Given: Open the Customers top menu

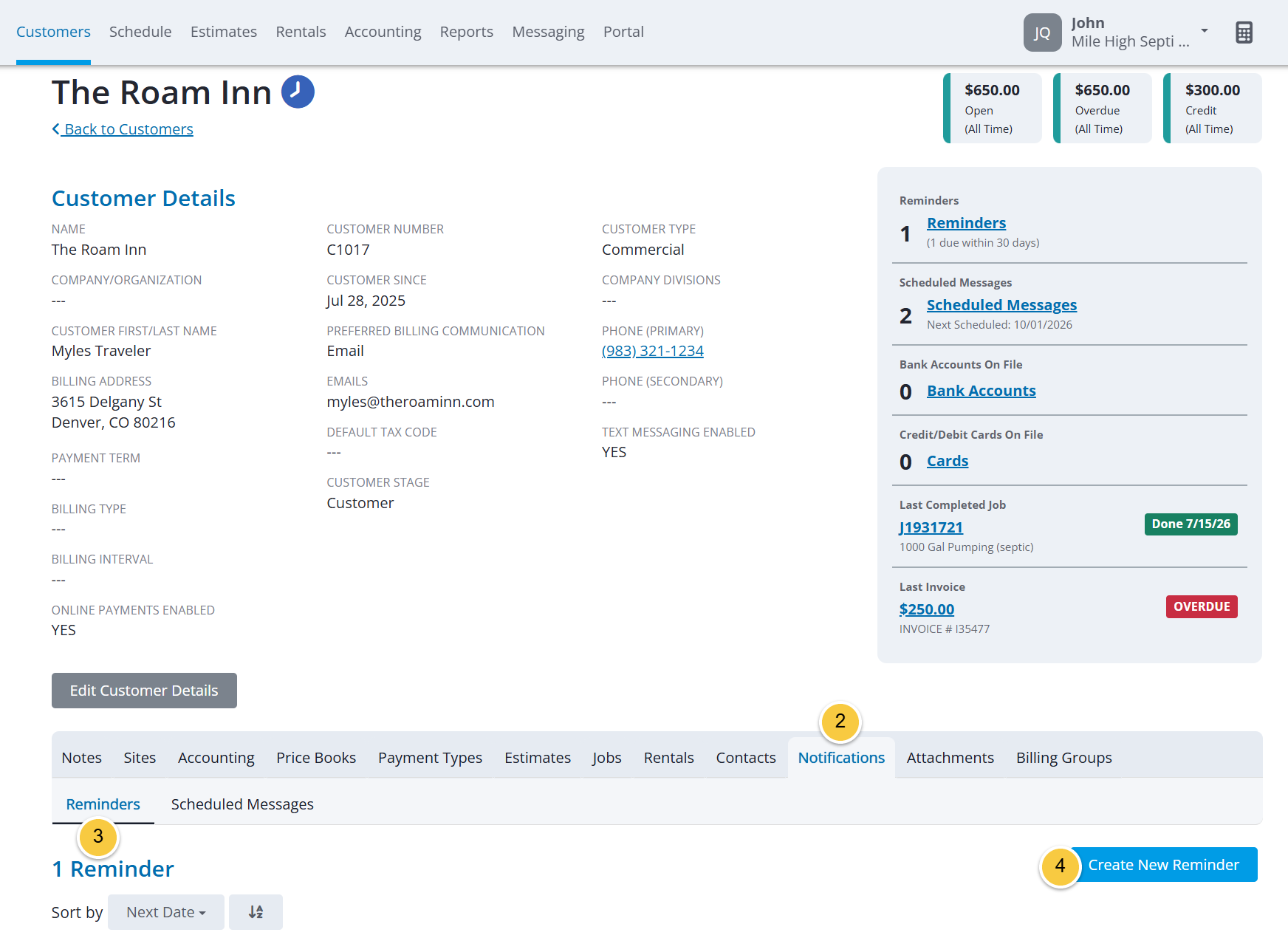Looking at the screenshot, I should coord(53,32).
